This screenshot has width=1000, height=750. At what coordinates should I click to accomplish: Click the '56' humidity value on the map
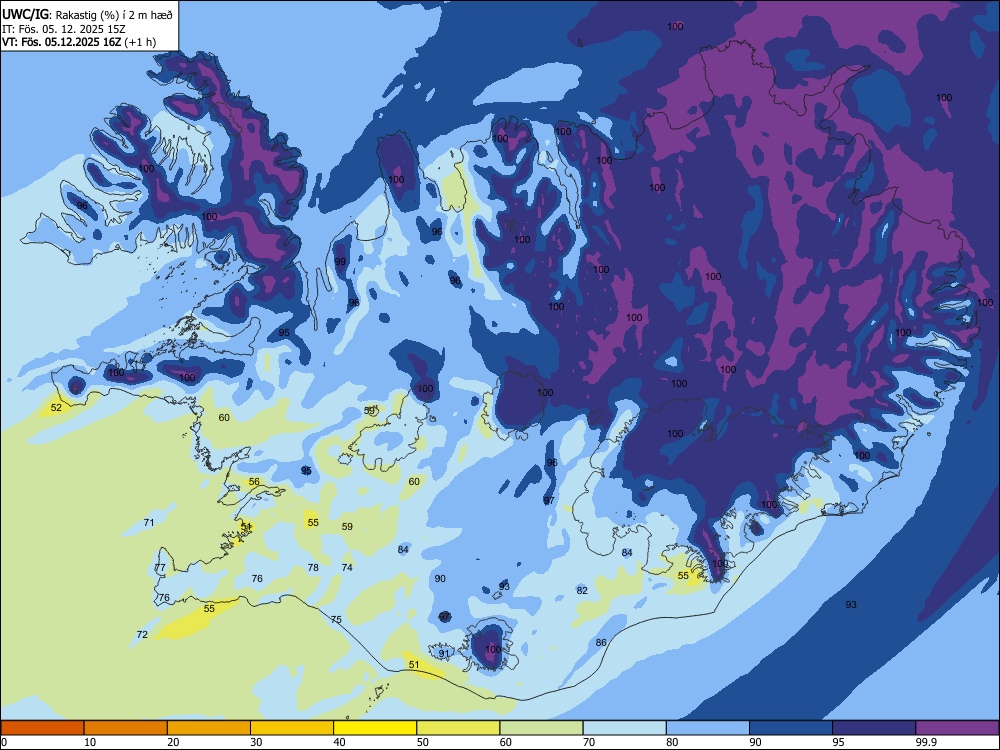tap(254, 482)
